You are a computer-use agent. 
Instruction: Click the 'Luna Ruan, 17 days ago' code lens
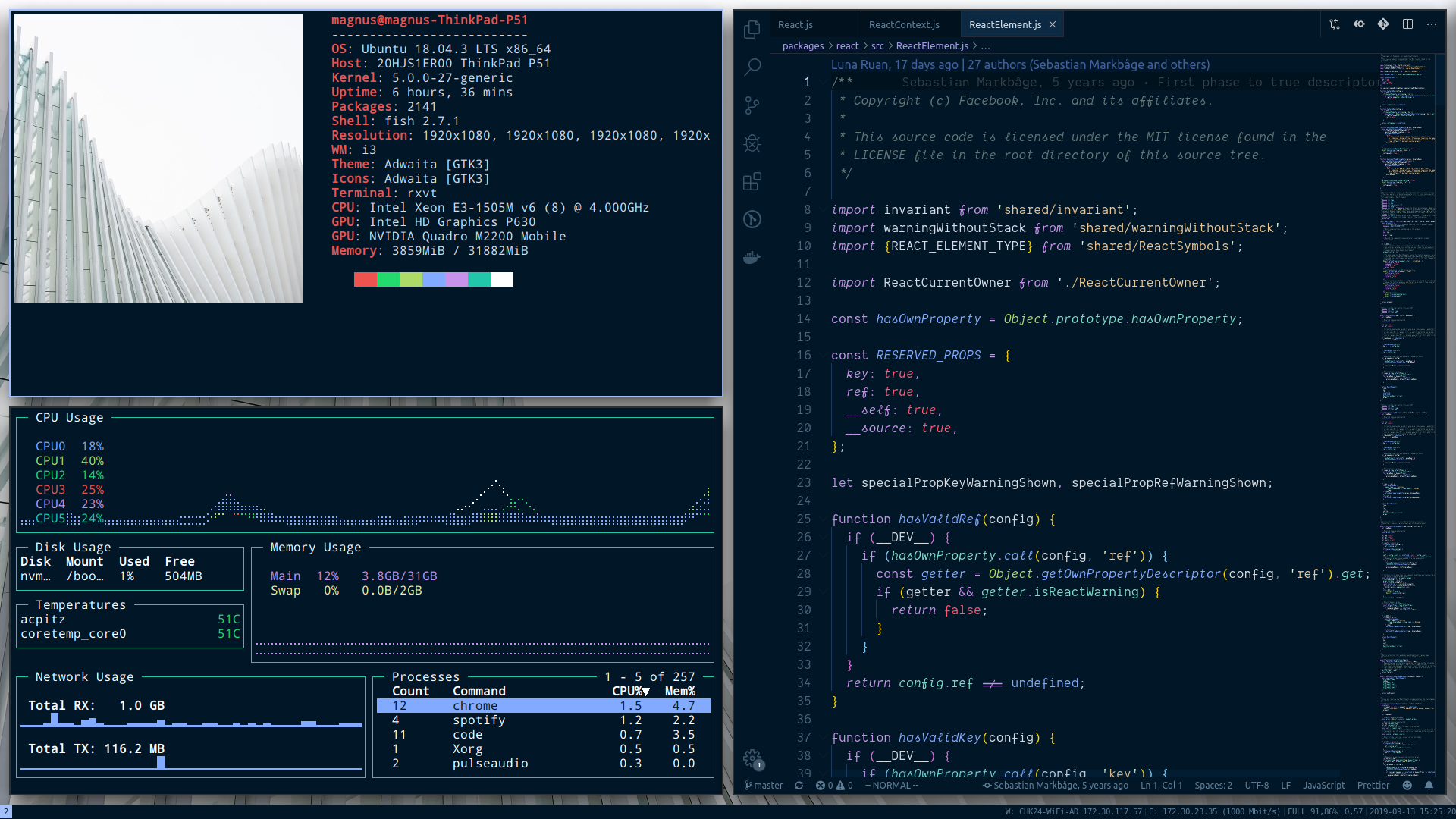tap(895, 65)
